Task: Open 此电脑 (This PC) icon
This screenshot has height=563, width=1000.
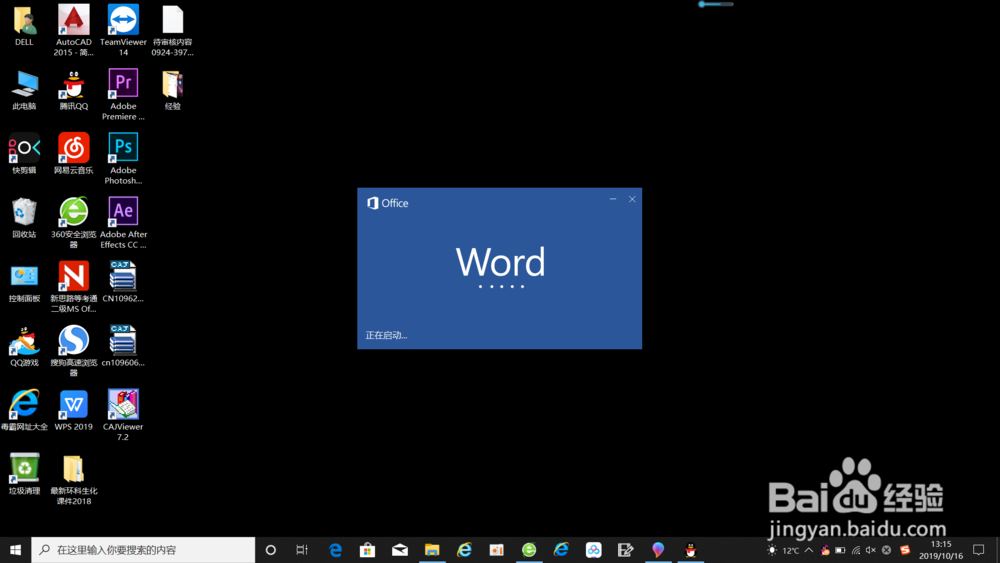Action: [24, 90]
